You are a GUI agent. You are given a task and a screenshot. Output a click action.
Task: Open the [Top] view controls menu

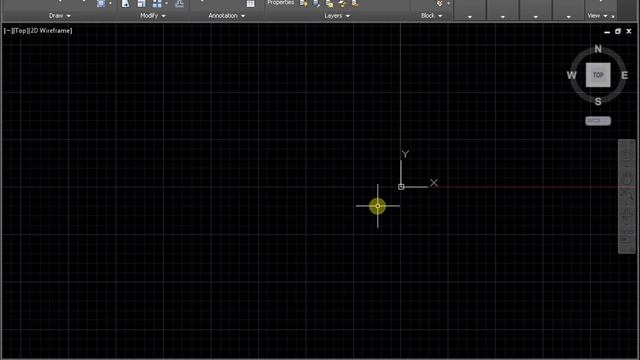tap(20, 31)
